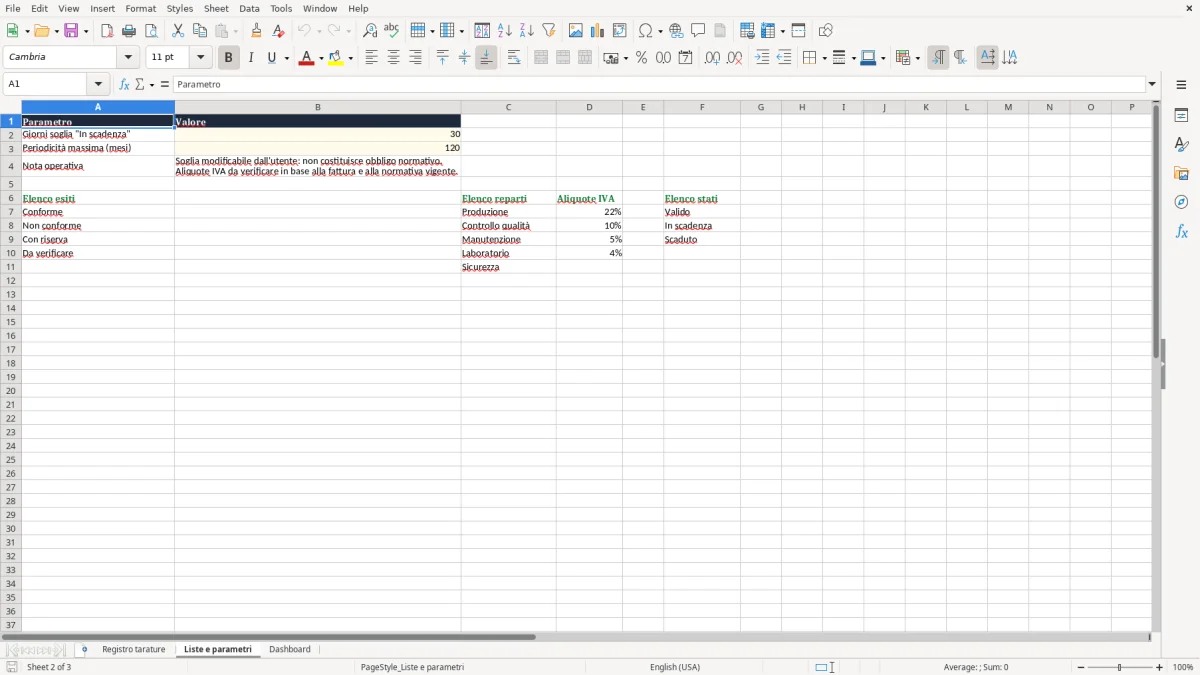Open the sidebar Navigator panel
The width and height of the screenshot is (1200, 675).
(1181, 202)
